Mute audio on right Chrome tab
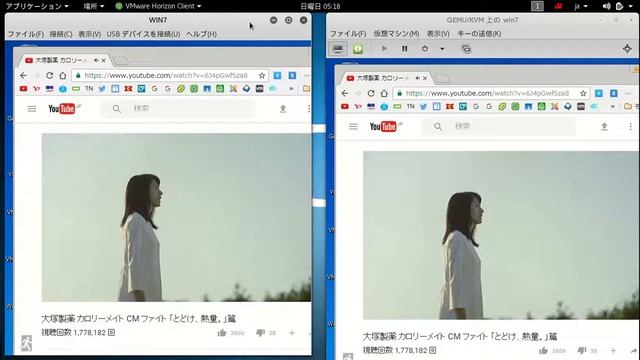Screen dimensions: 640x360 click(418, 78)
